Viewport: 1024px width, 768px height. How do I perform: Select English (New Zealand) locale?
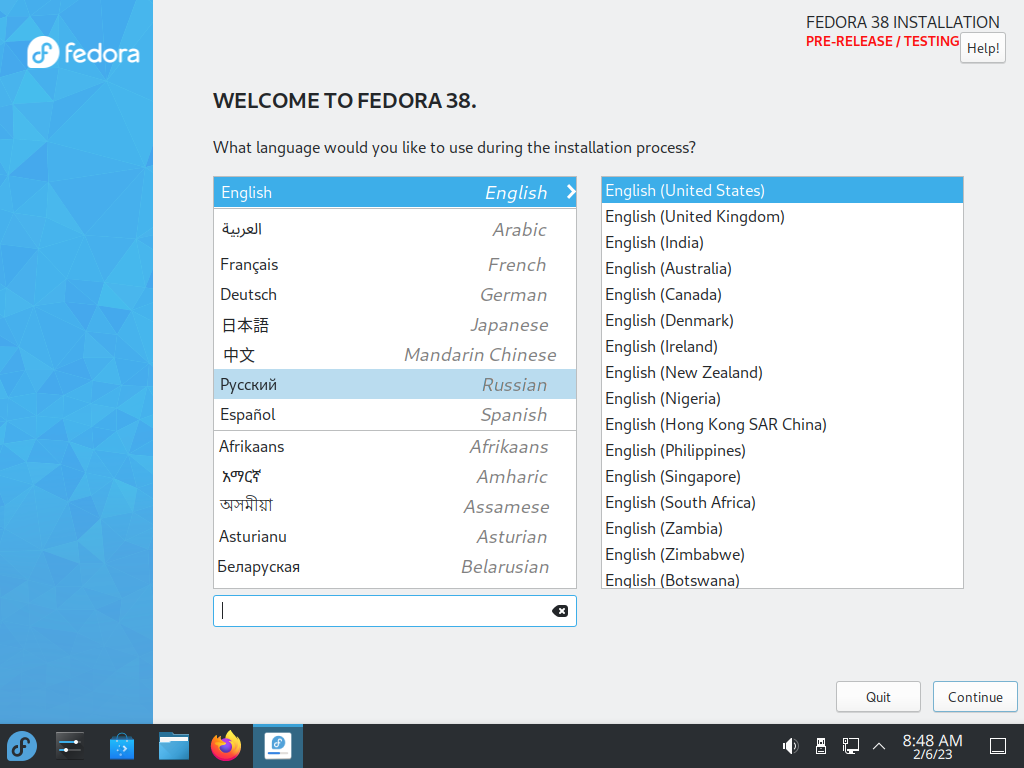click(782, 372)
